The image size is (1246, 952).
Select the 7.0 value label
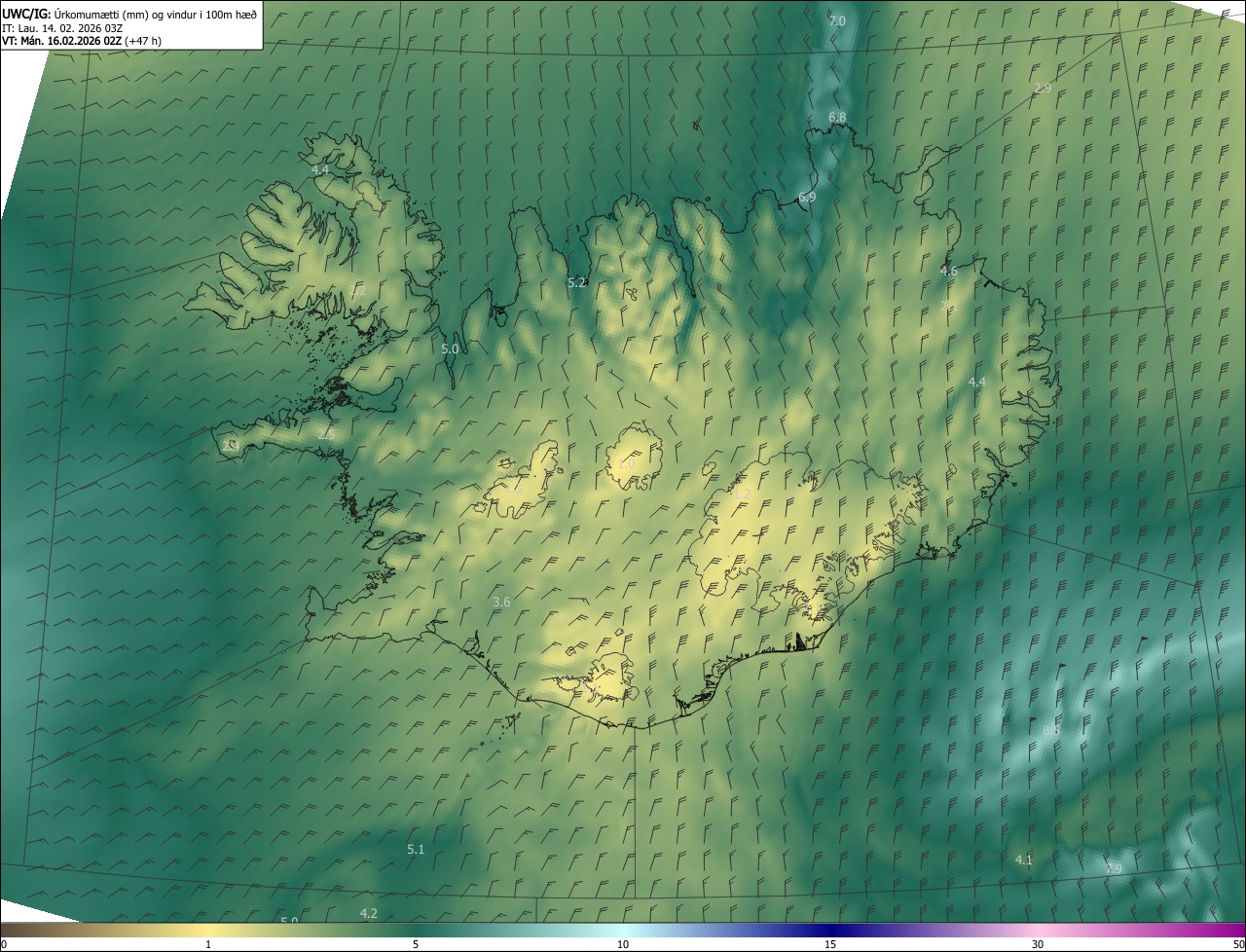pos(837,20)
